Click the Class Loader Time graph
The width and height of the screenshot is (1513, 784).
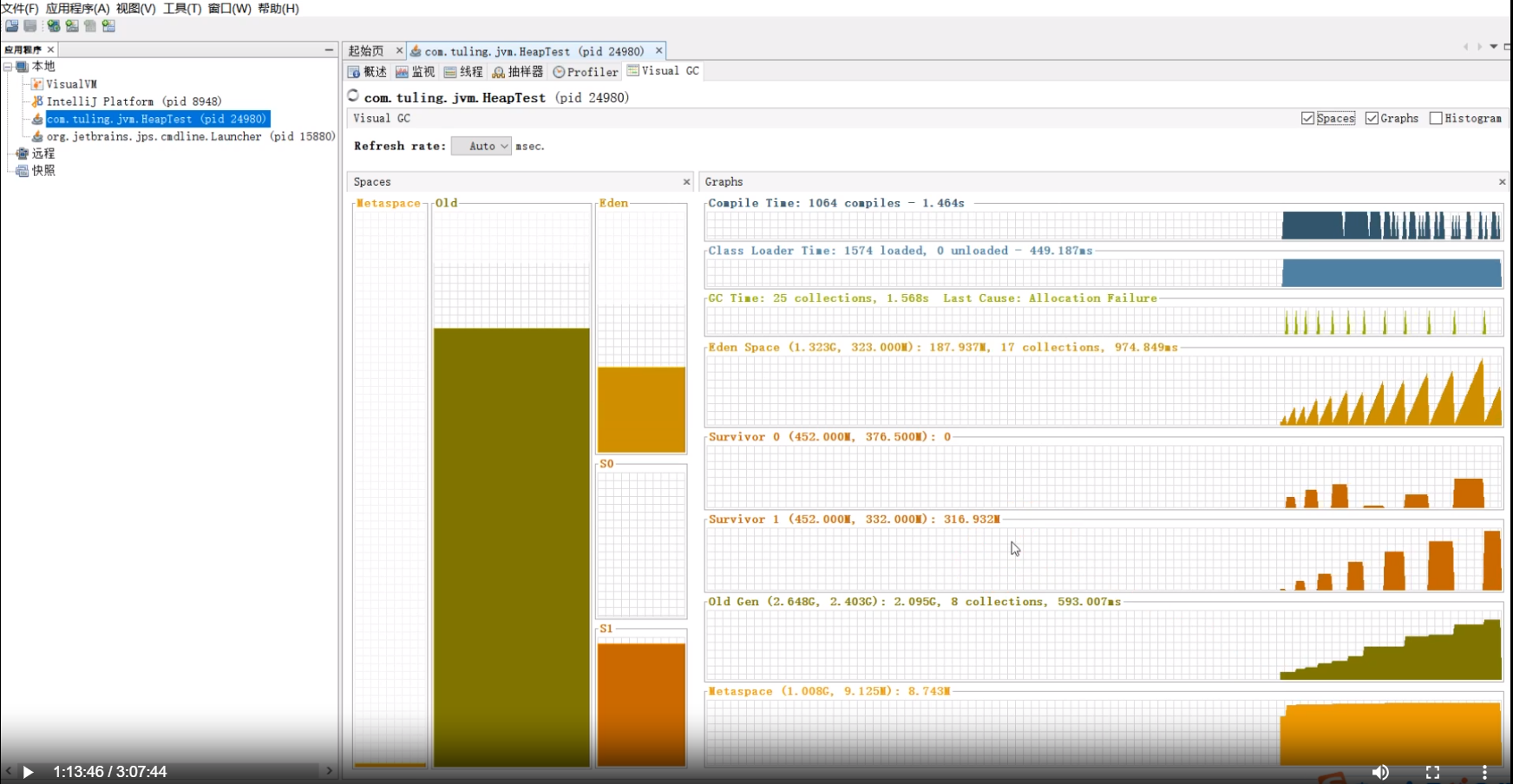coord(1104,273)
